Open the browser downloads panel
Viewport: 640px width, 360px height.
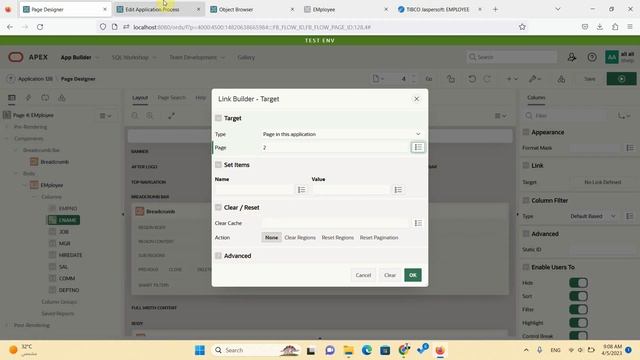(x=600, y=27)
